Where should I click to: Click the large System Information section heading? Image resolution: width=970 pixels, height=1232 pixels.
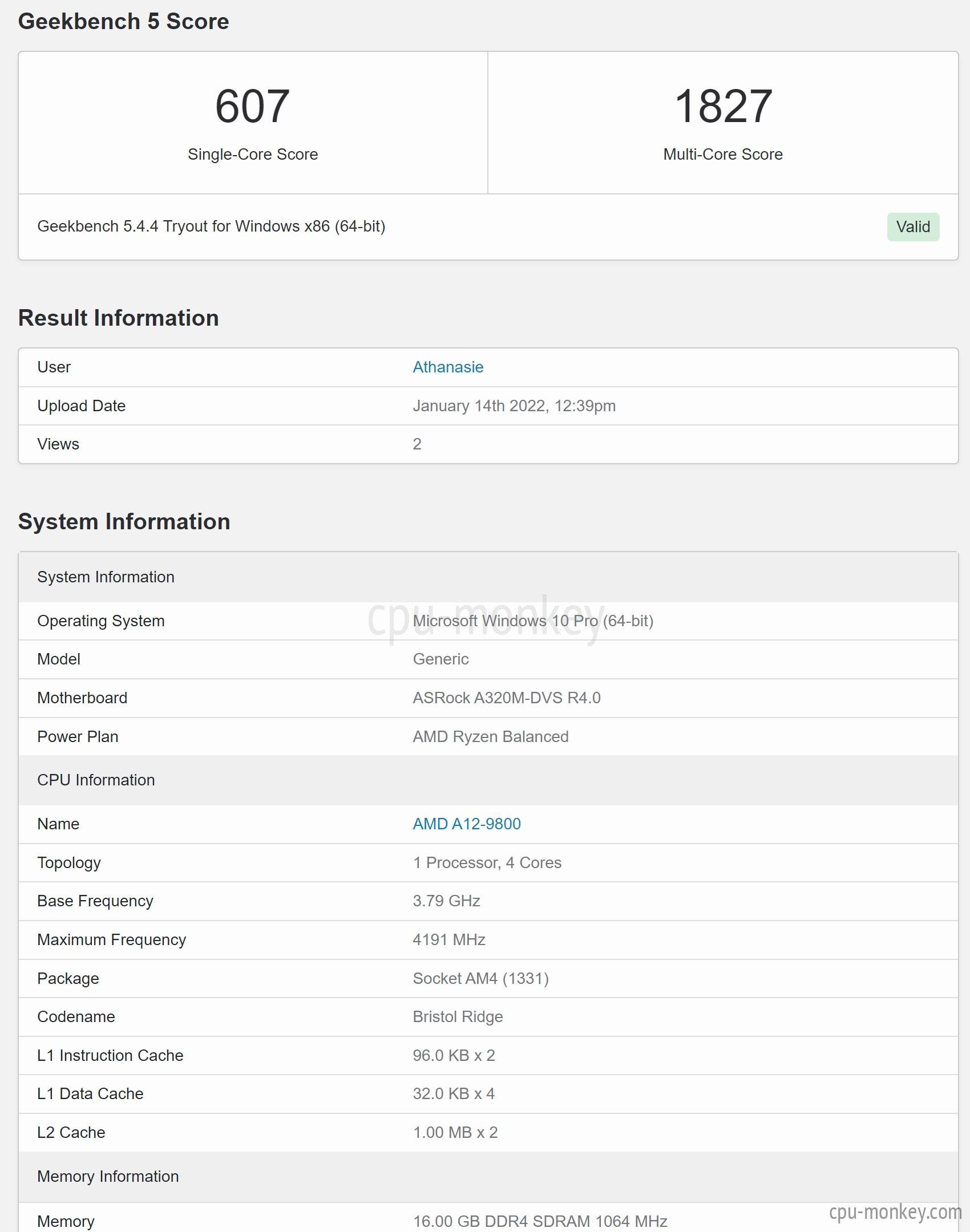click(124, 522)
